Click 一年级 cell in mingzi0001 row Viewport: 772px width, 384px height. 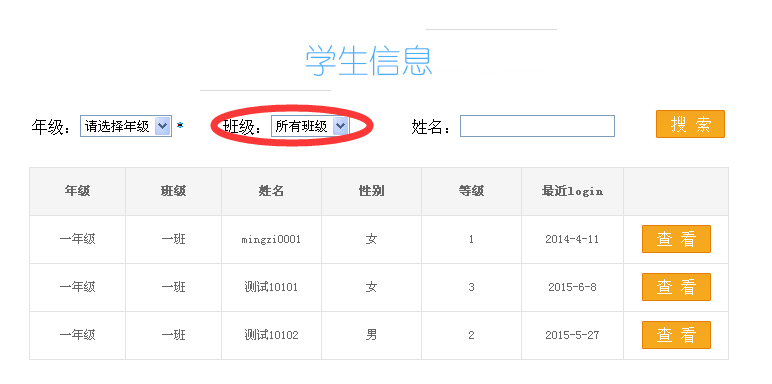click(x=77, y=239)
